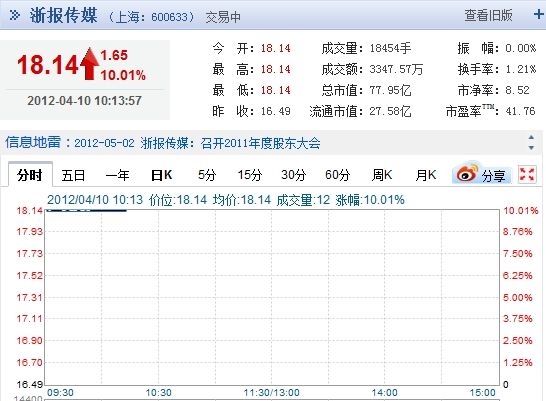
Task: Open the 15分 chart tab
Action: click(x=250, y=175)
